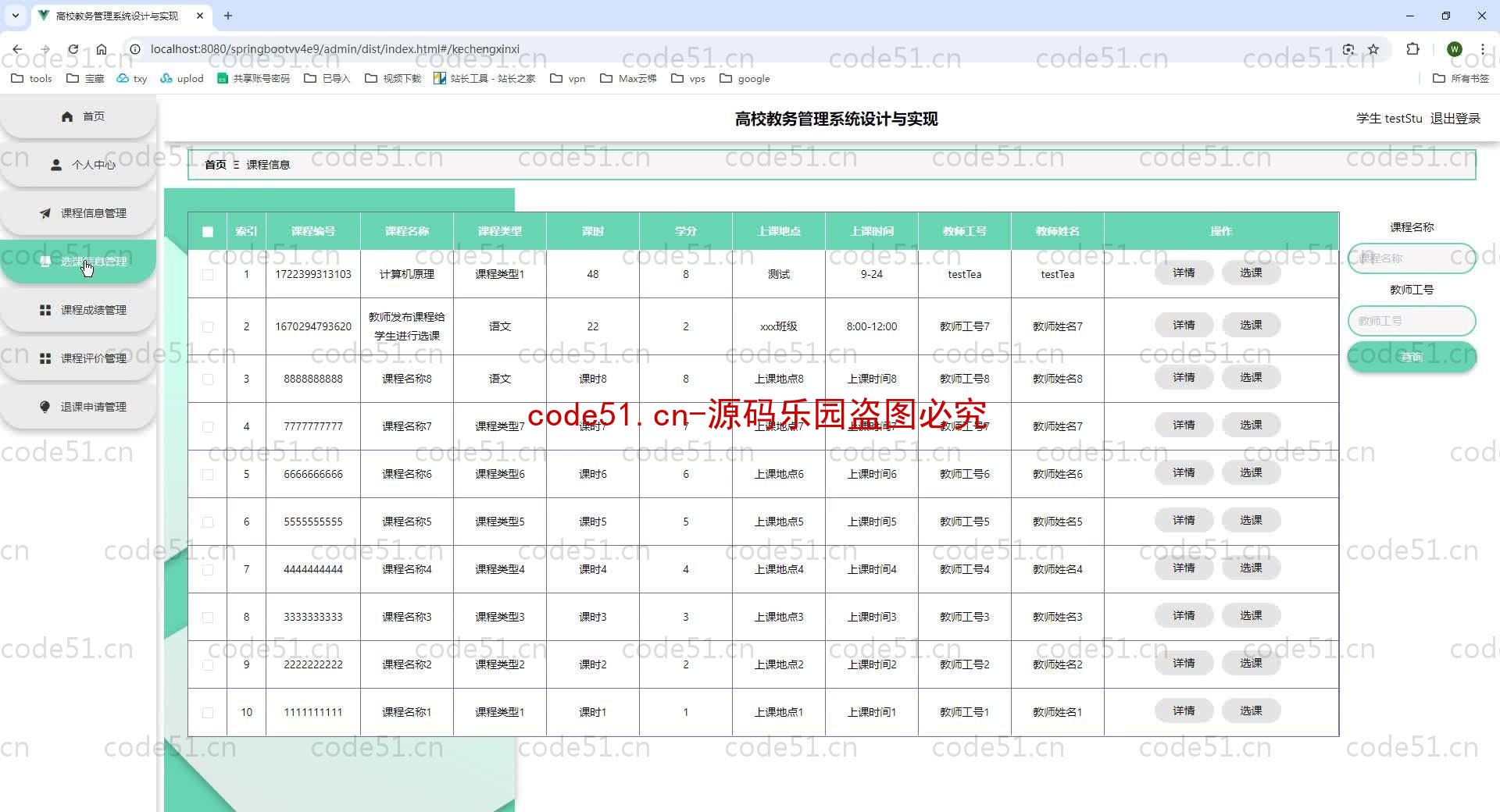Click the 查询 search button
The height and width of the screenshot is (812, 1500).
point(1412,357)
